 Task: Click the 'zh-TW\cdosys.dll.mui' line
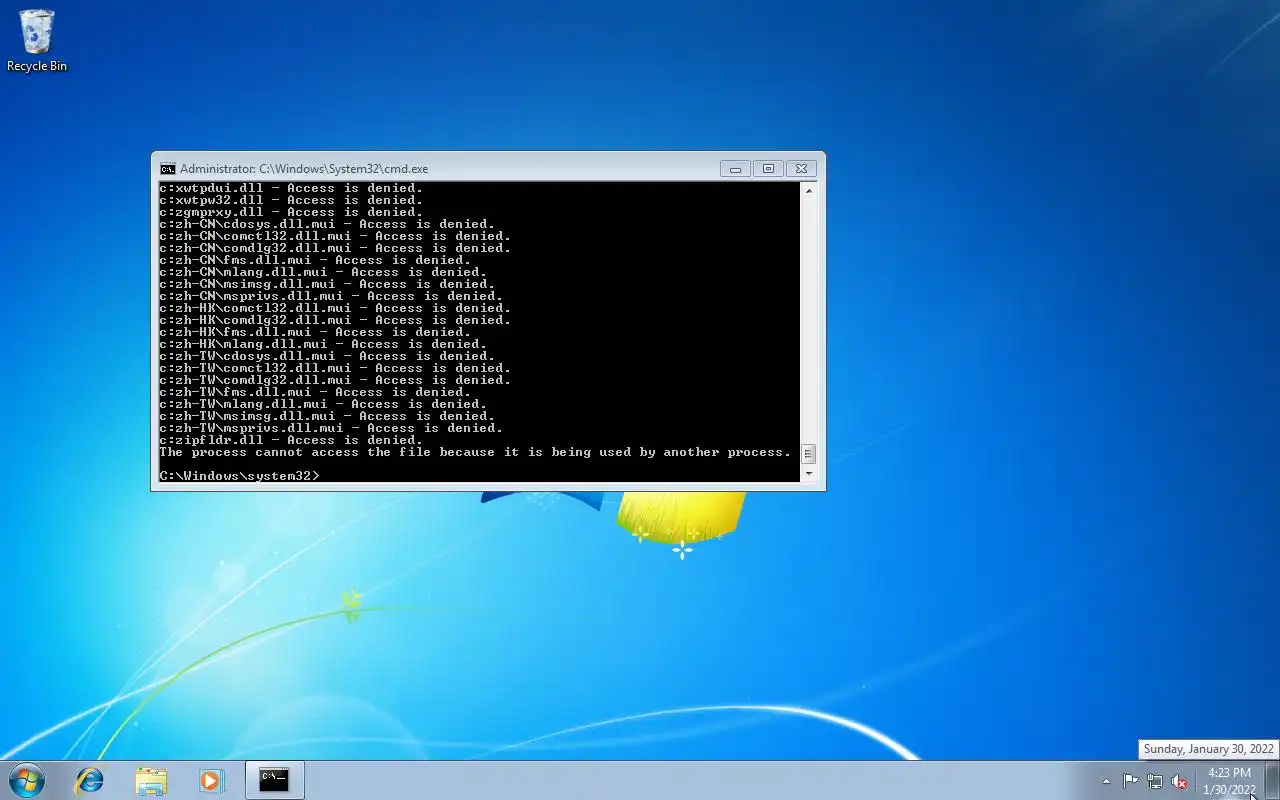[327, 356]
